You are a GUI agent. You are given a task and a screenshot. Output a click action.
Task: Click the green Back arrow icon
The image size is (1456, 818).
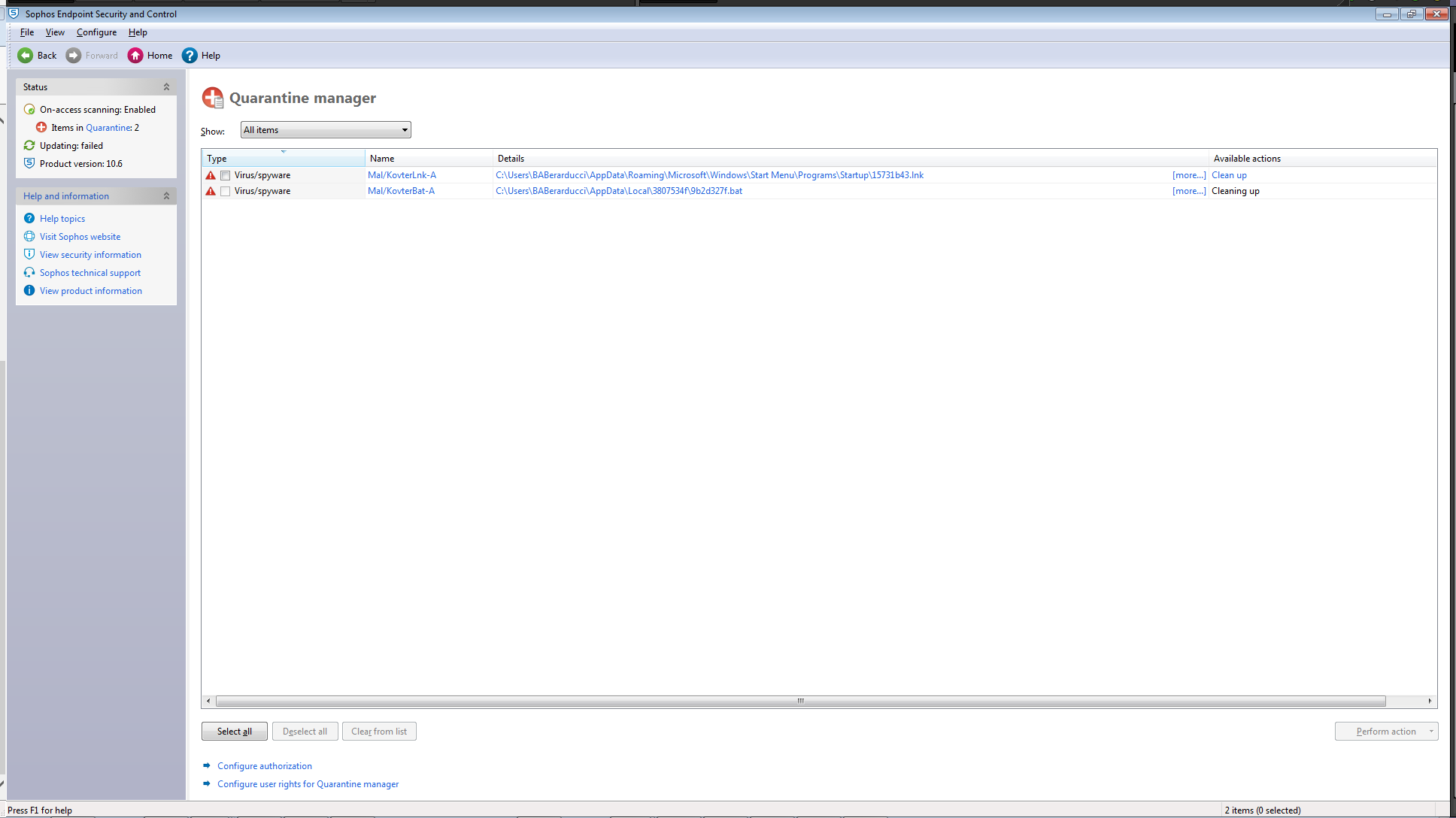coord(26,56)
